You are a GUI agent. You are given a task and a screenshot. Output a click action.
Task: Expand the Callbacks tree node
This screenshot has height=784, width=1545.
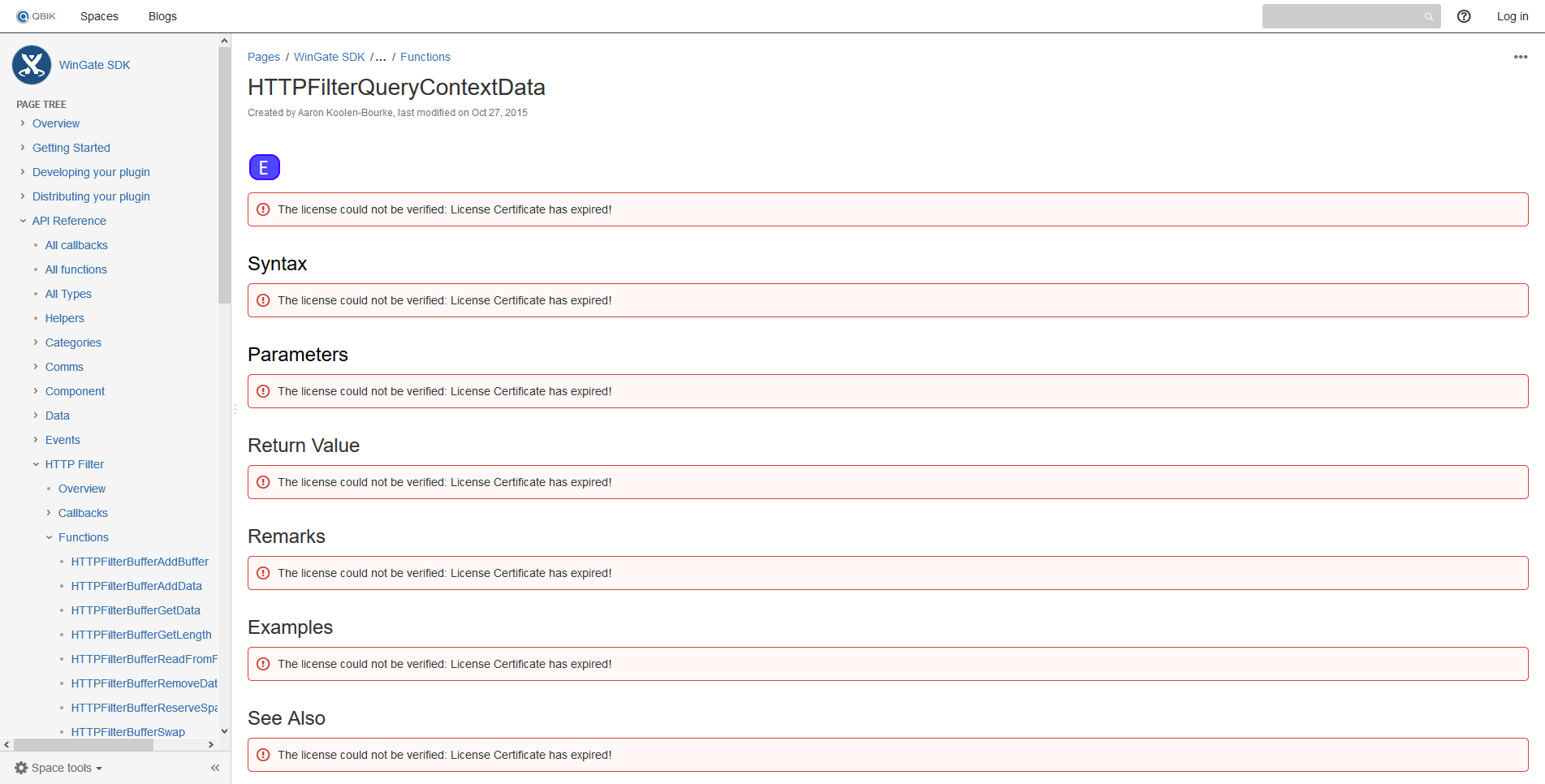(x=49, y=513)
